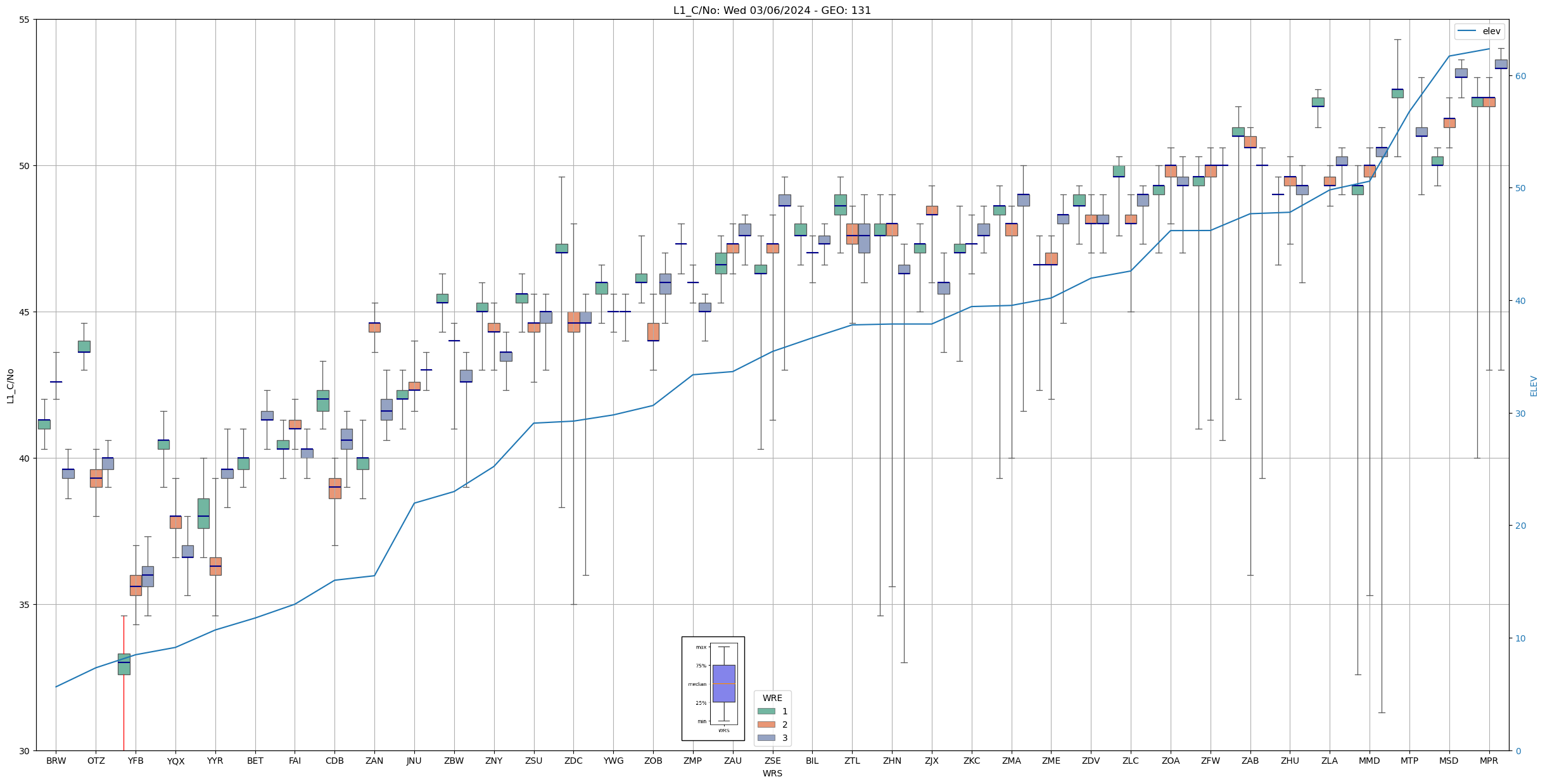
Task: Click the orange WRE 2 legend swatch
Action: click(766, 724)
